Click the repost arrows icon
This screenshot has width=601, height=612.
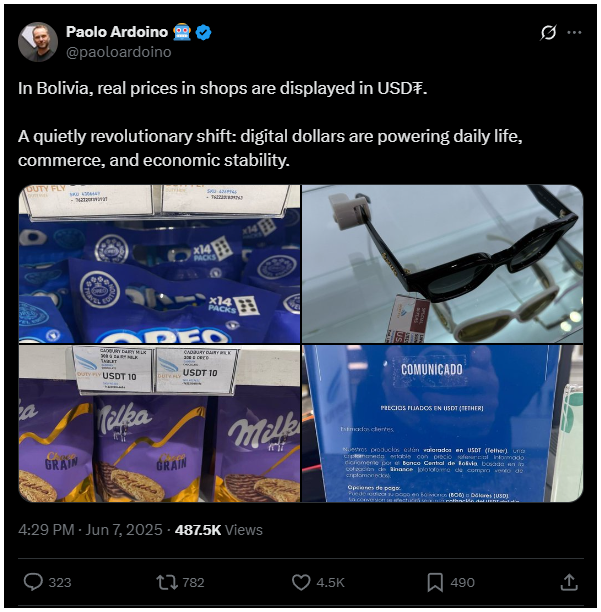(x=167, y=582)
